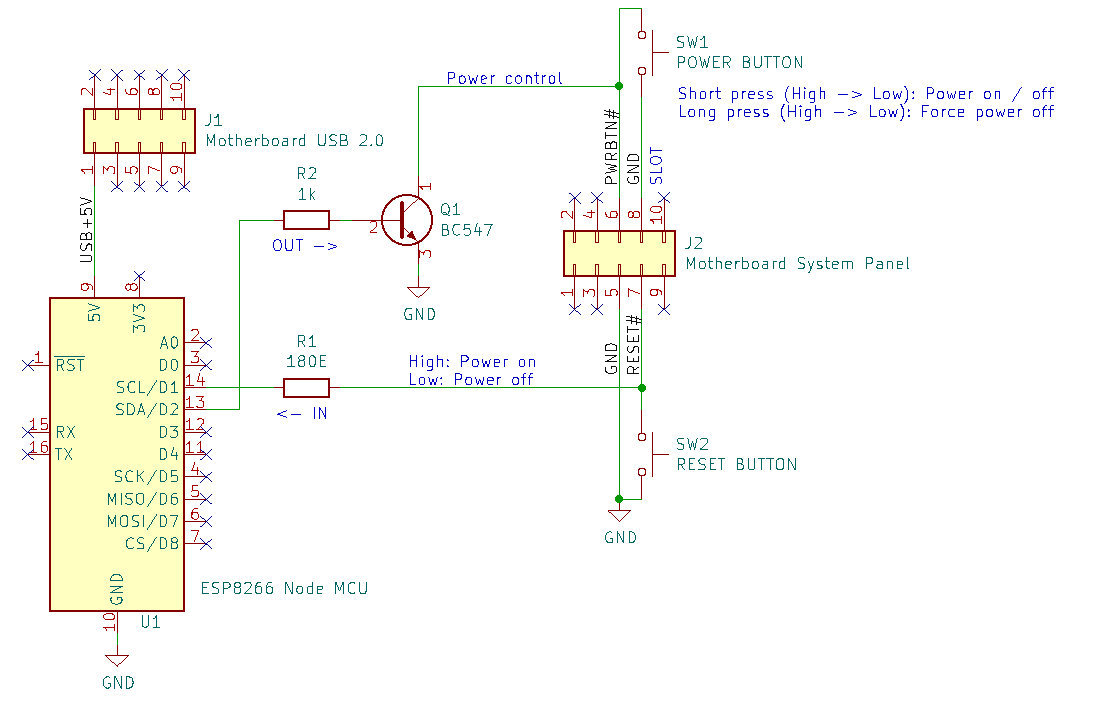1094x710 pixels.
Task: Select the '1k' value of R2
Action: [x=307, y=195]
